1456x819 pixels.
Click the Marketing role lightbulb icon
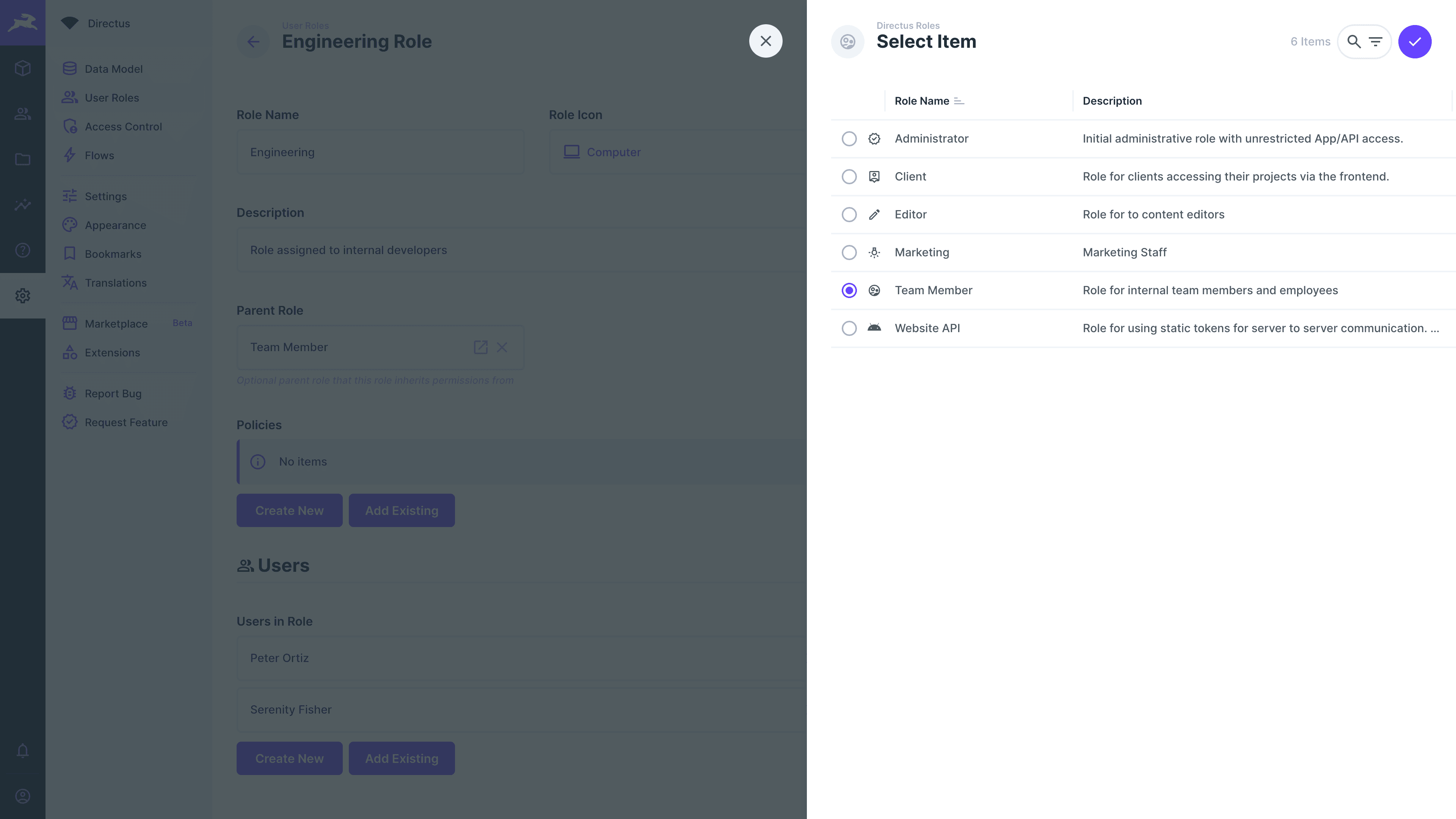(874, 252)
